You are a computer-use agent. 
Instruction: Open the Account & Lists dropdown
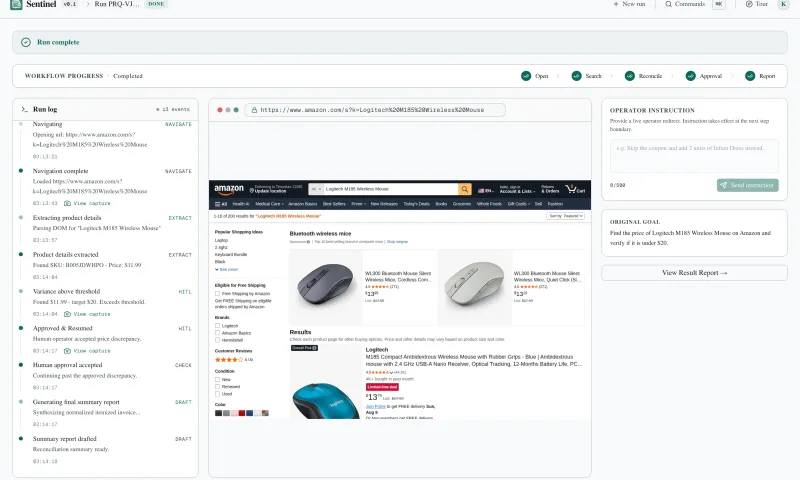(x=517, y=189)
